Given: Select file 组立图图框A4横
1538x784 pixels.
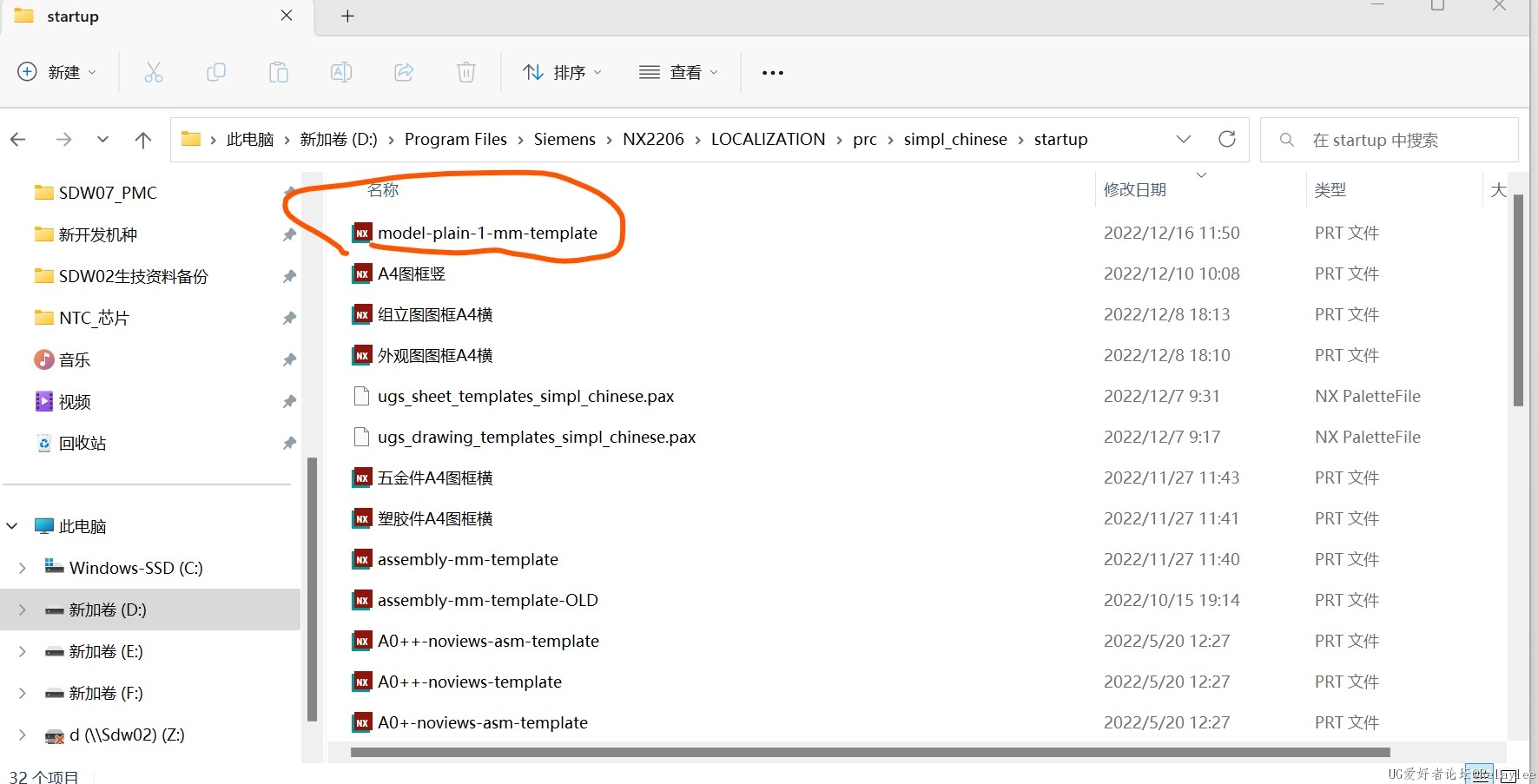Looking at the screenshot, I should pyautogui.click(x=435, y=314).
